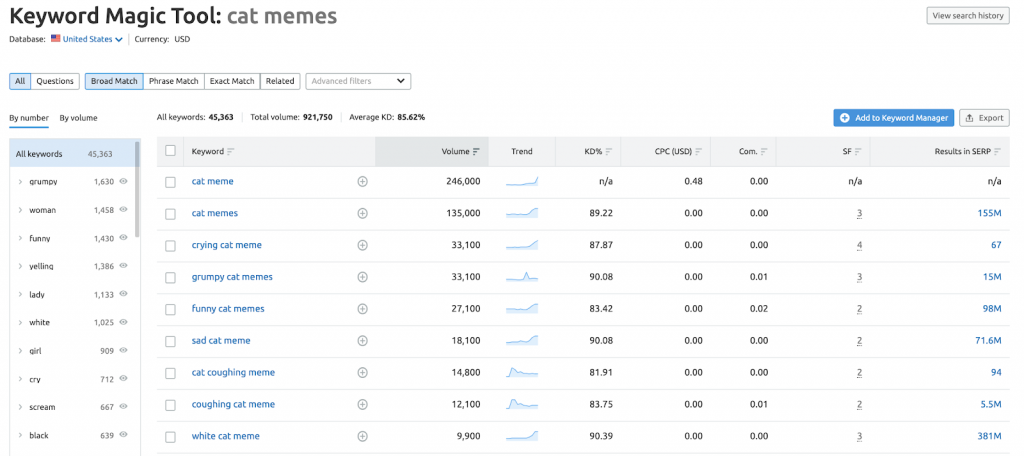Tick the select-all checkbox in table header
1024x456 pixels.
coord(170,151)
